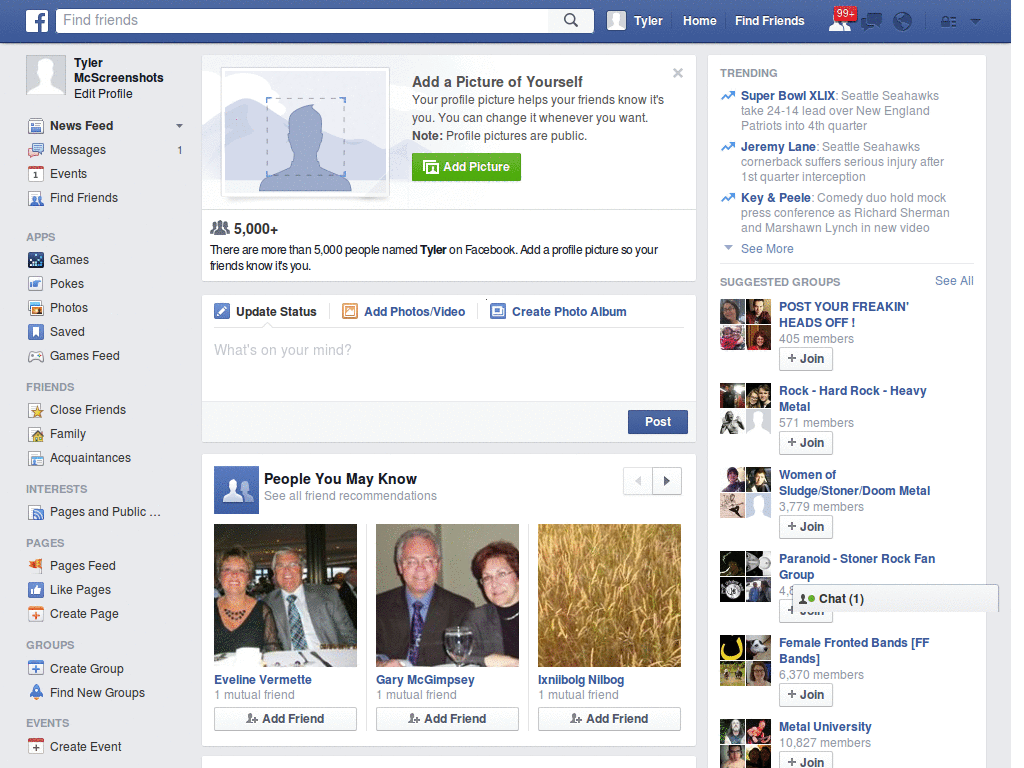Image resolution: width=1024 pixels, height=768 pixels.
Task: Open Home in the top bar
Action: [699, 21]
